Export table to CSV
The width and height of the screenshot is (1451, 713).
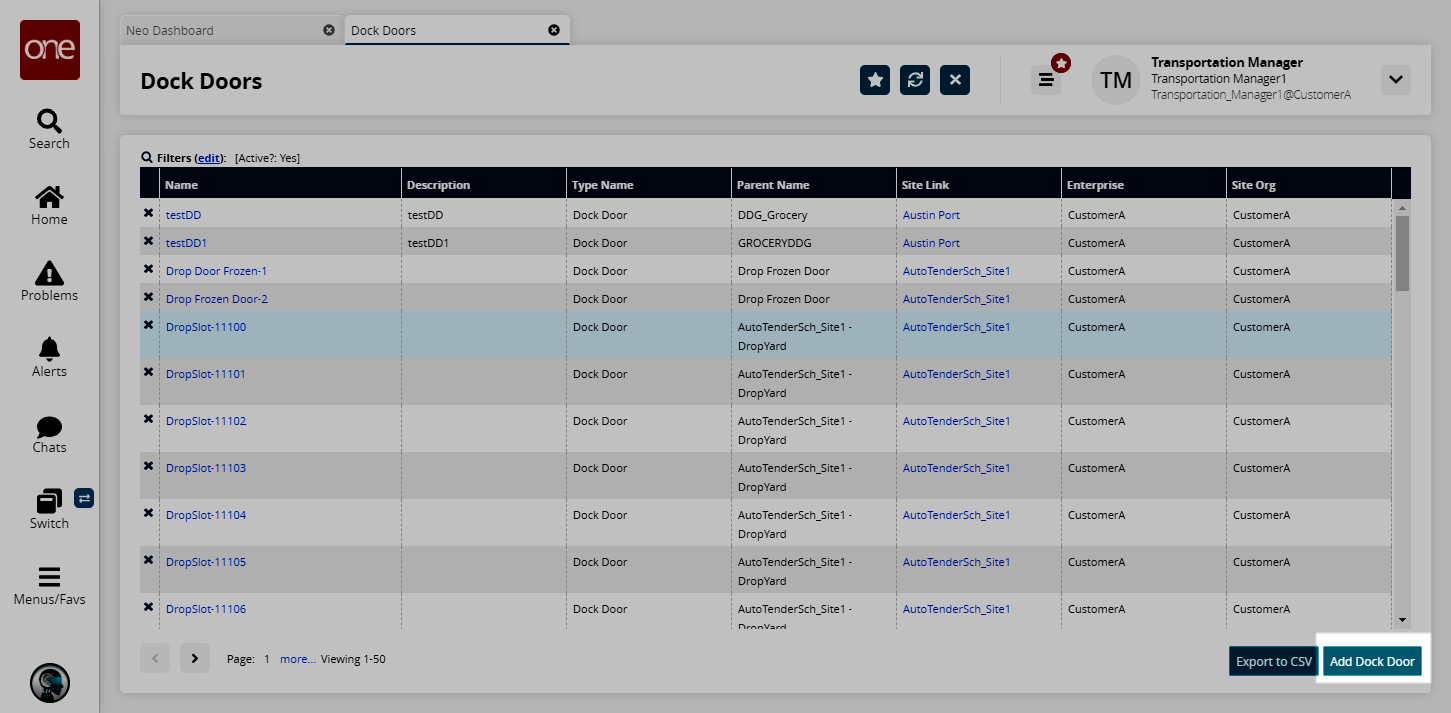click(1273, 661)
